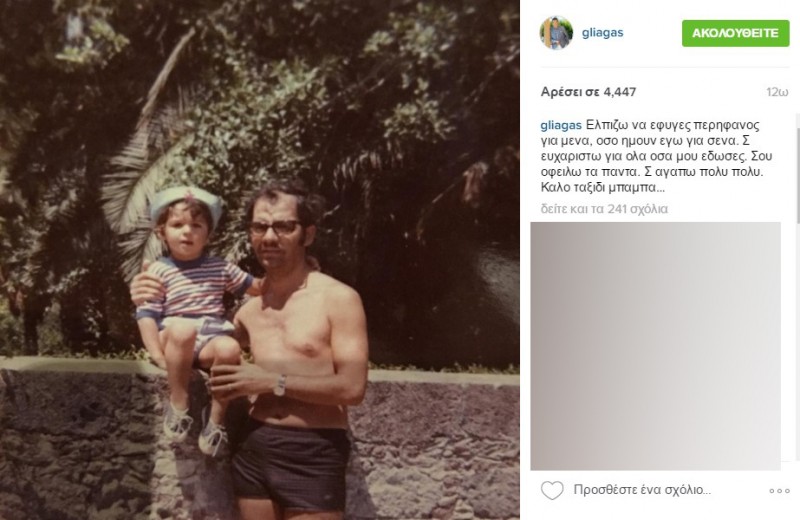Click the vintage father and child photo

[260, 260]
